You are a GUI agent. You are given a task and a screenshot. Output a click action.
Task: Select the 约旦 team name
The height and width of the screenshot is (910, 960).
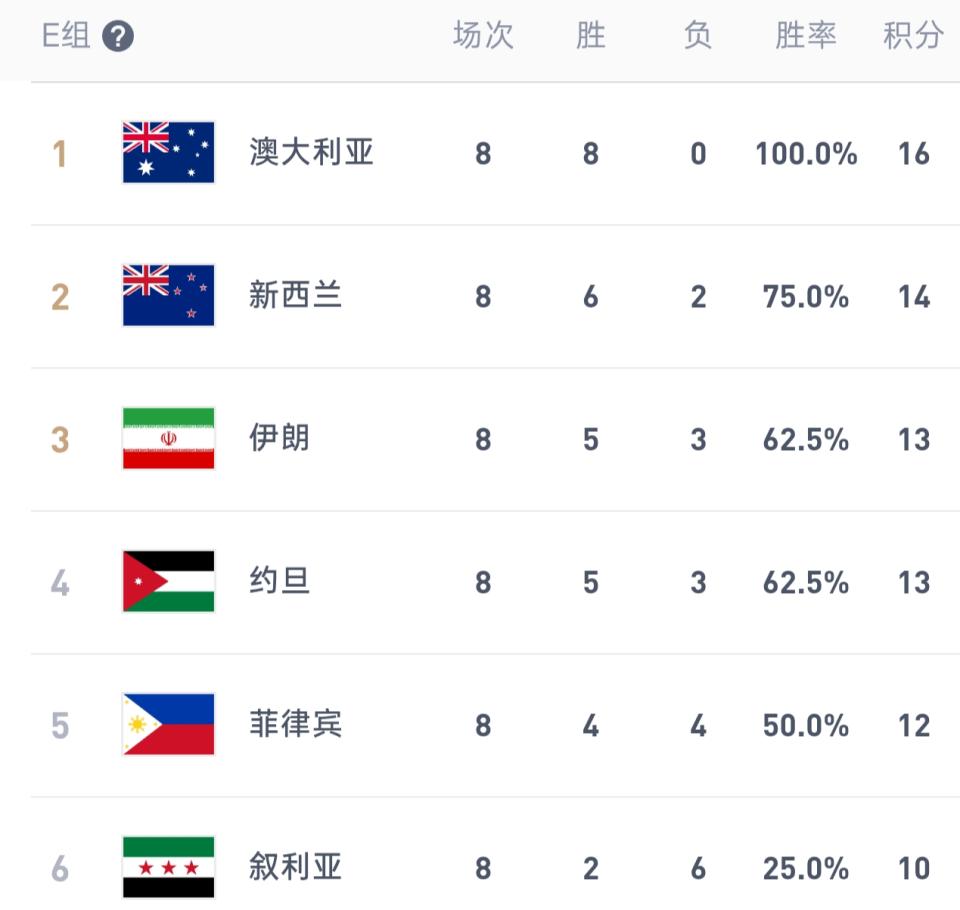[x=279, y=581]
